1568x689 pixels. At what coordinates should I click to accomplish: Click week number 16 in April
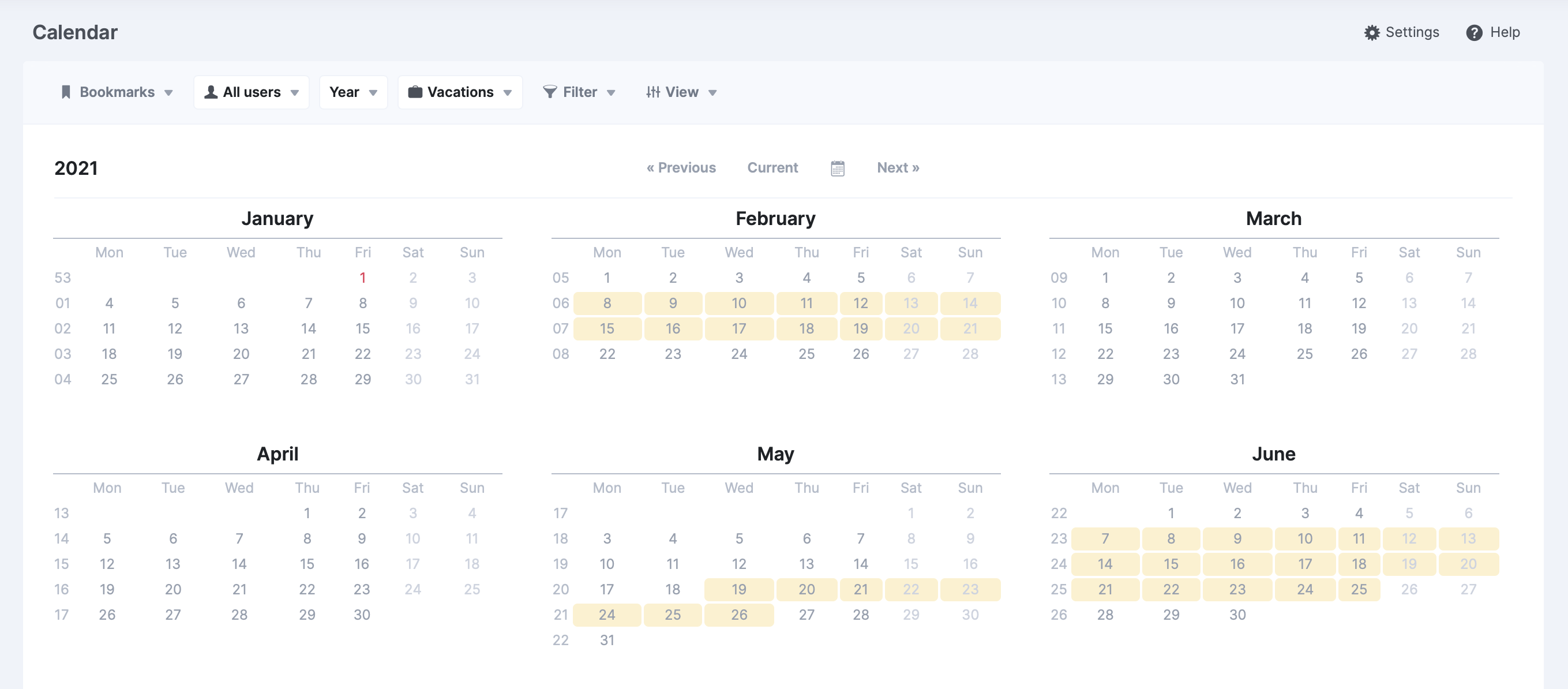coord(62,589)
